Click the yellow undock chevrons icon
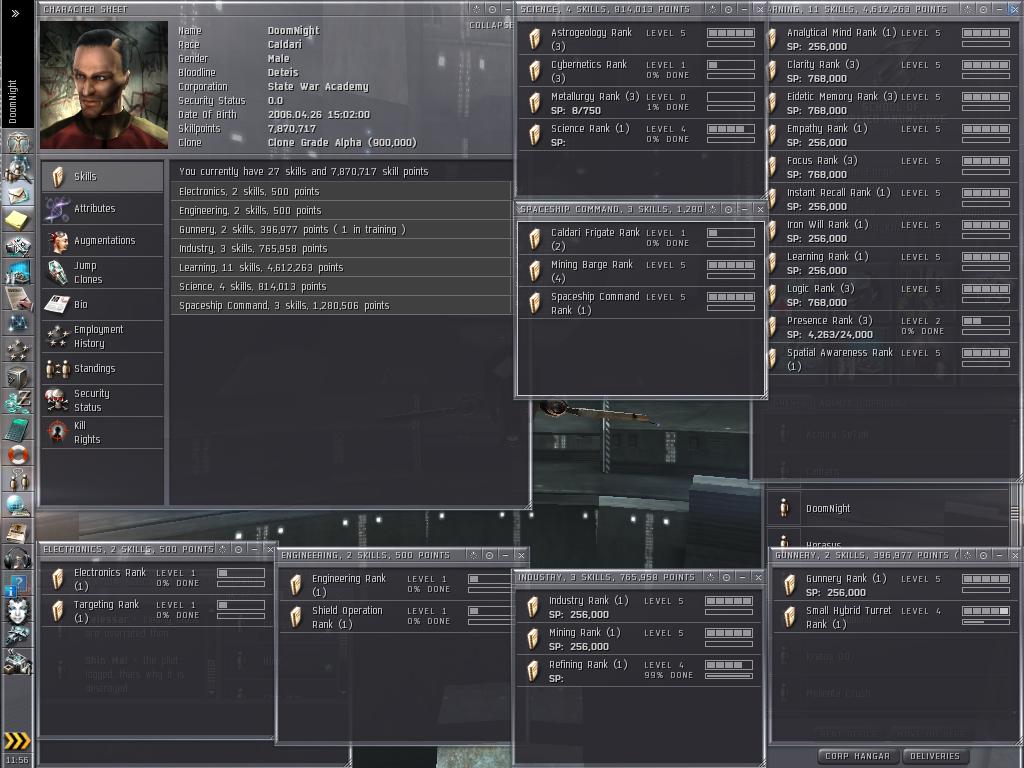 17,741
